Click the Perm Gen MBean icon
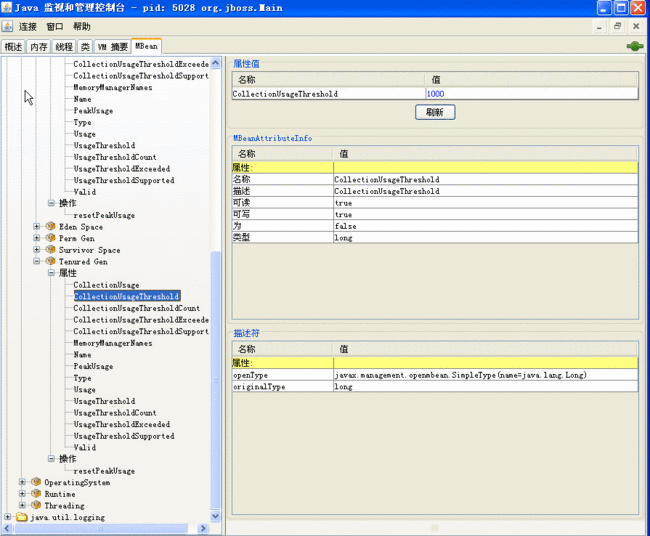 (x=51, y=238)
